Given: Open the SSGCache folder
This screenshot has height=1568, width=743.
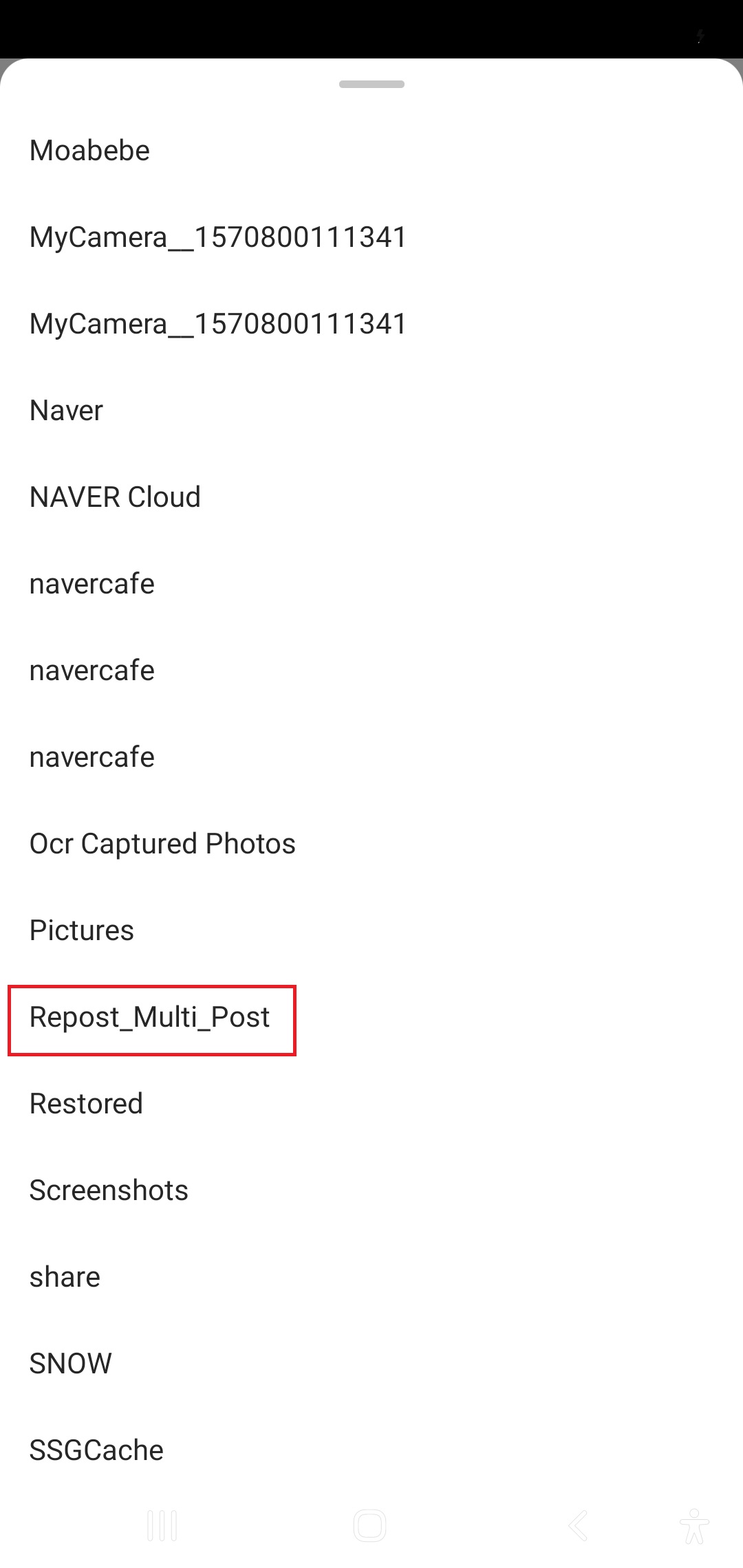Looking at the screenshot, I should tap(371, 1450).
